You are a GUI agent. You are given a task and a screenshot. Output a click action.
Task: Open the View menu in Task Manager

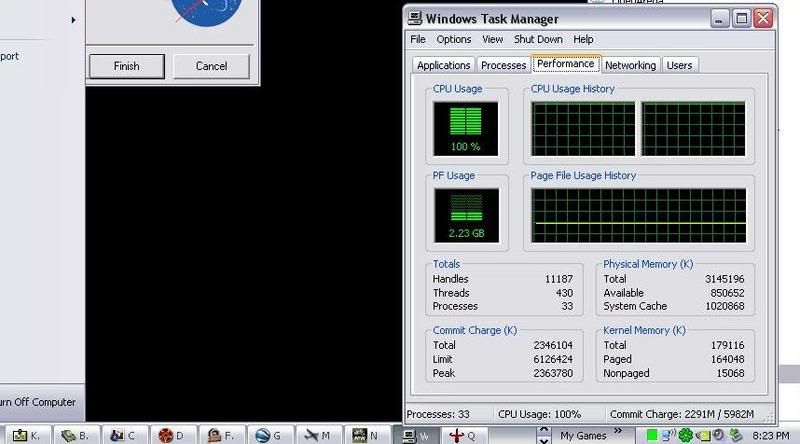(492, 40)
